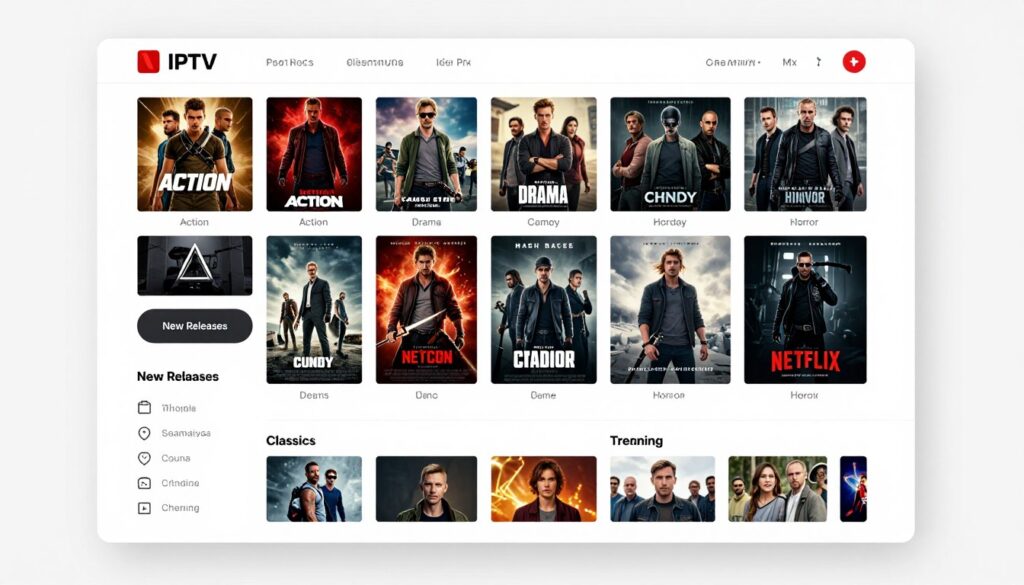The height and width of the screenshot is (585, 1024).
Task: Select the third menu item in the top navigation
Action: click(453, 61)
